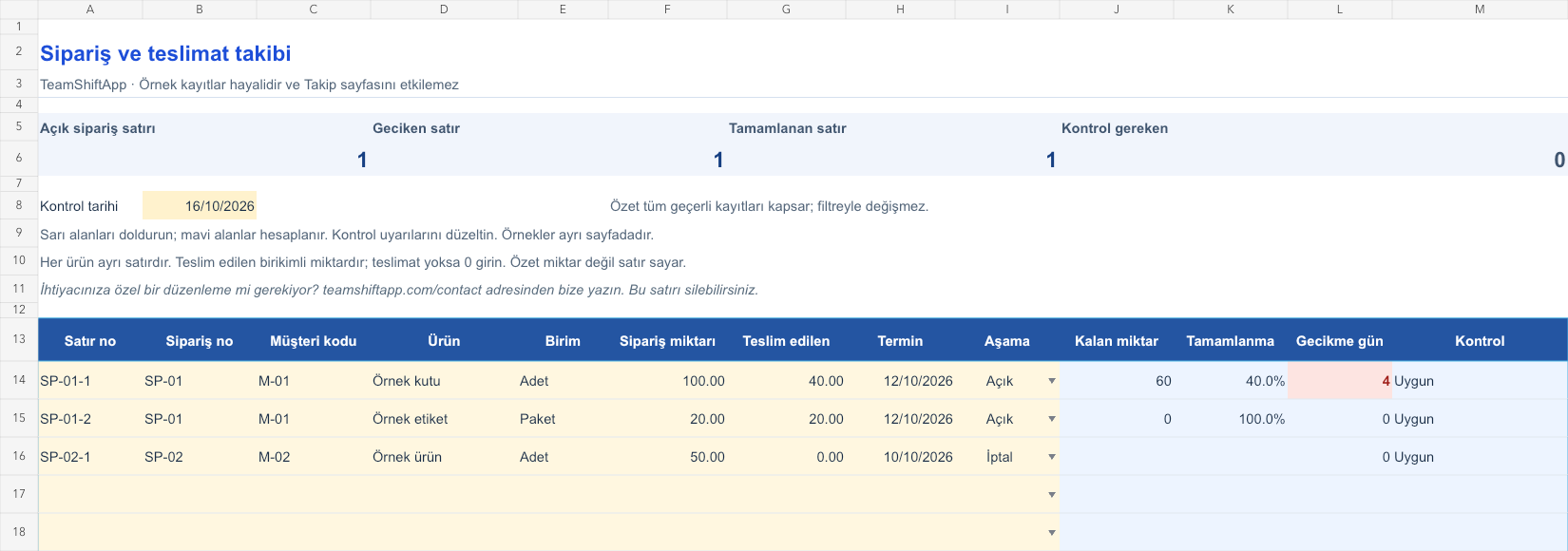
Task: Click the title "Sipariş ve teslimat takibi"
Action: [x=165, y=54]
